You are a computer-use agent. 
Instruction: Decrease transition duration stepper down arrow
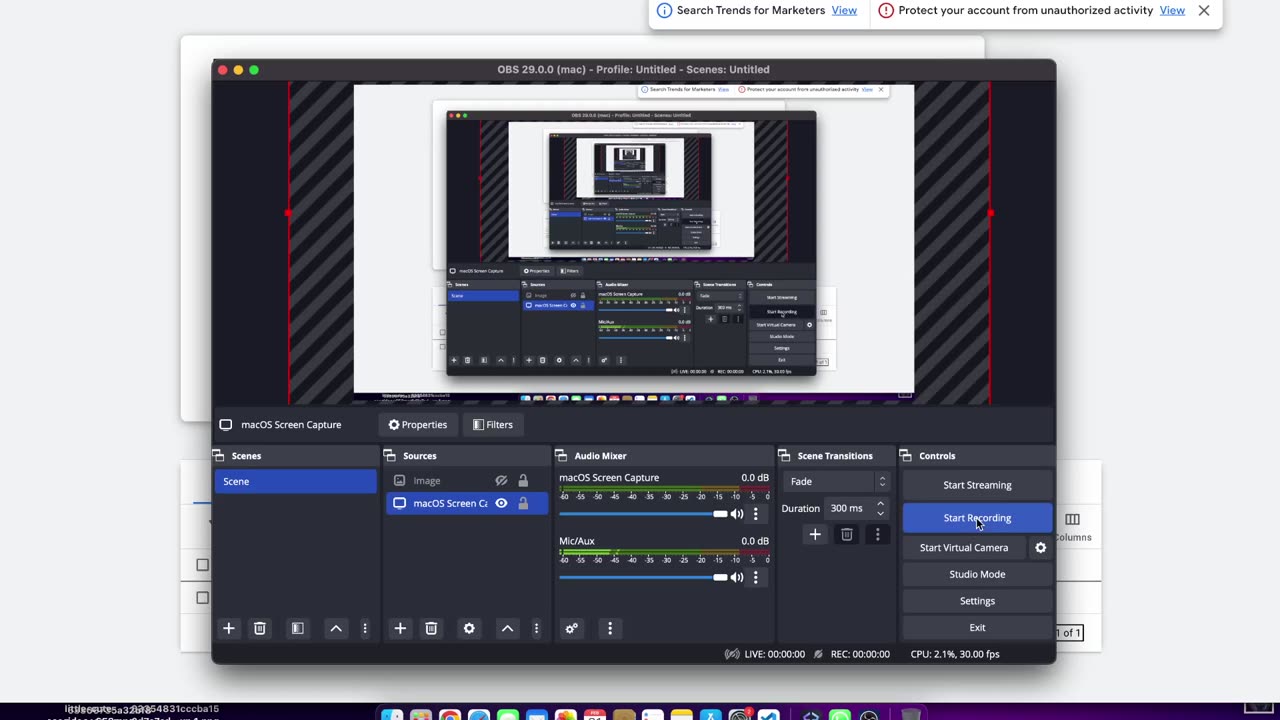coord(880,513)
